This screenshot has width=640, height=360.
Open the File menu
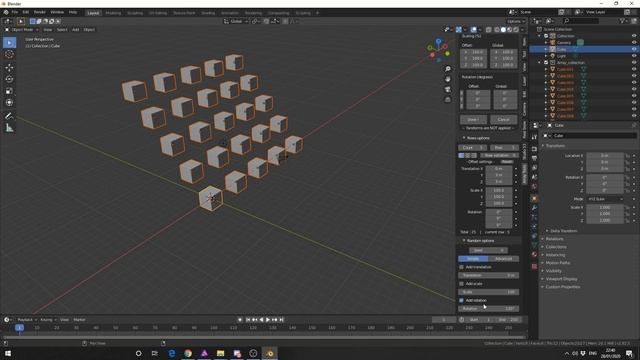pos(15,12)
